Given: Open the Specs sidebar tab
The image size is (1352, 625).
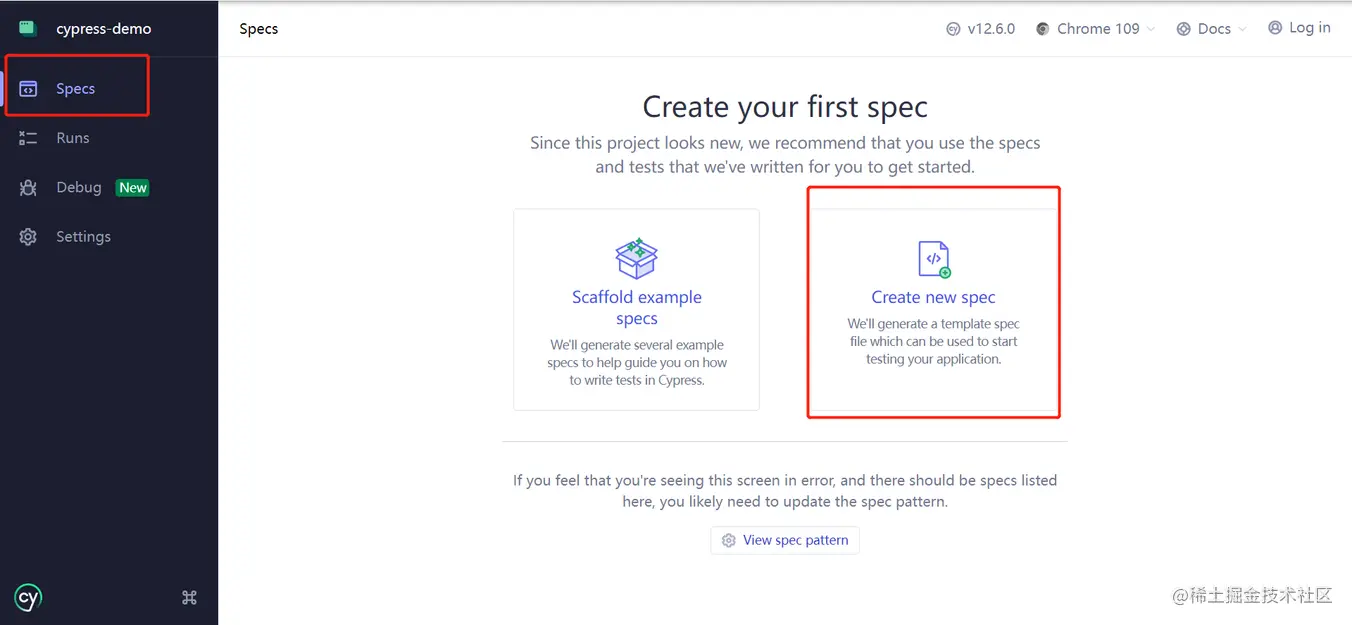Looking at the screenshot, I should tap(75, 89).
